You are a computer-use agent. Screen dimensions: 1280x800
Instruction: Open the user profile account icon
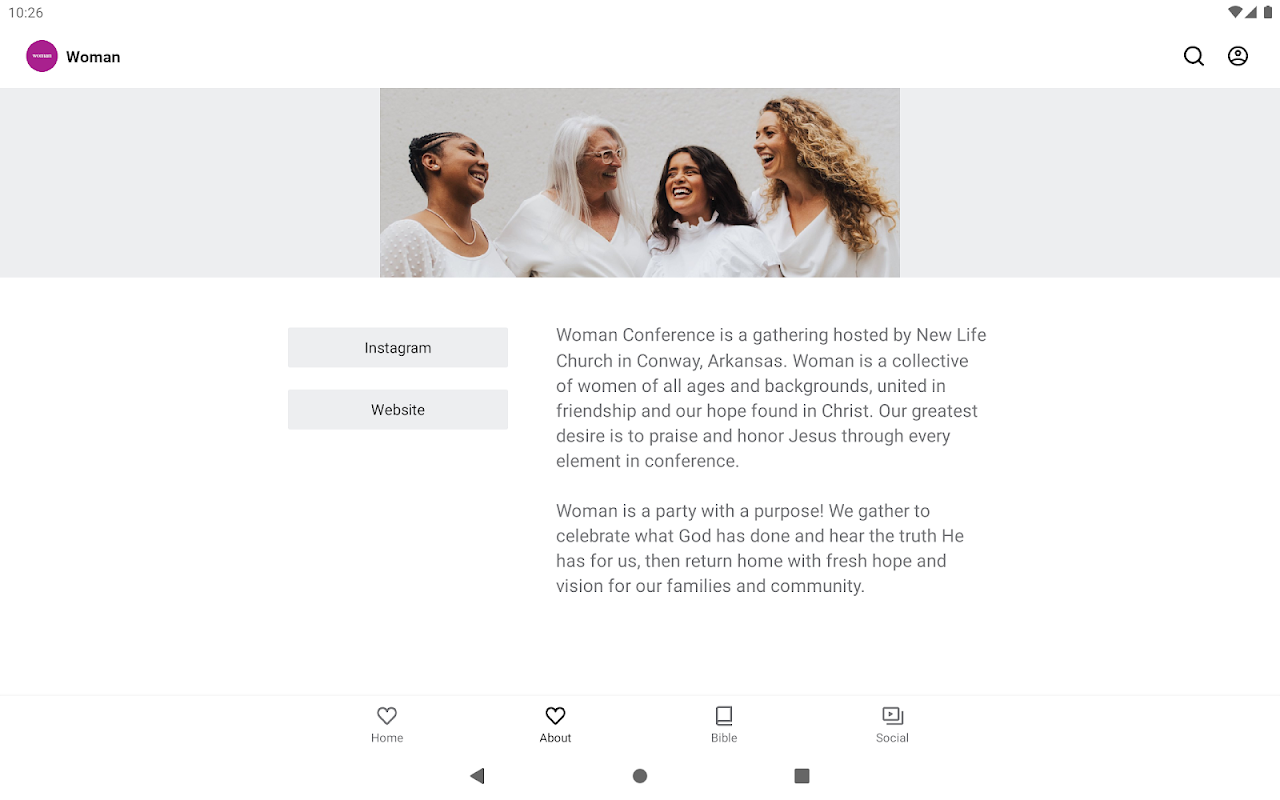(1238, 56)
